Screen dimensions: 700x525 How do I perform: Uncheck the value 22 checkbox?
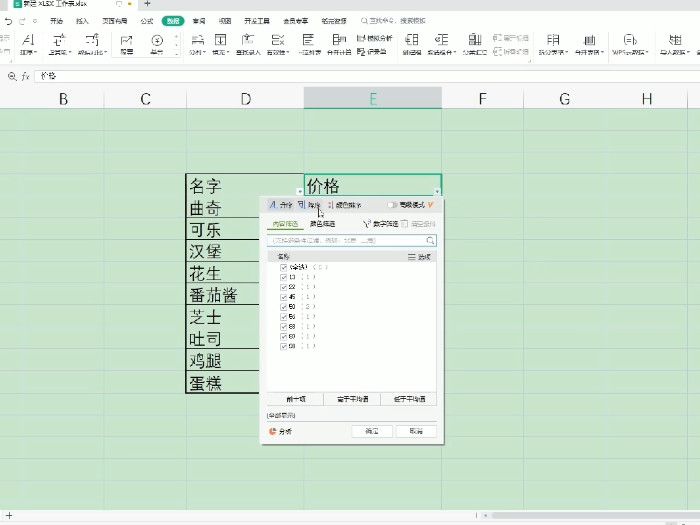coord(283,287)
